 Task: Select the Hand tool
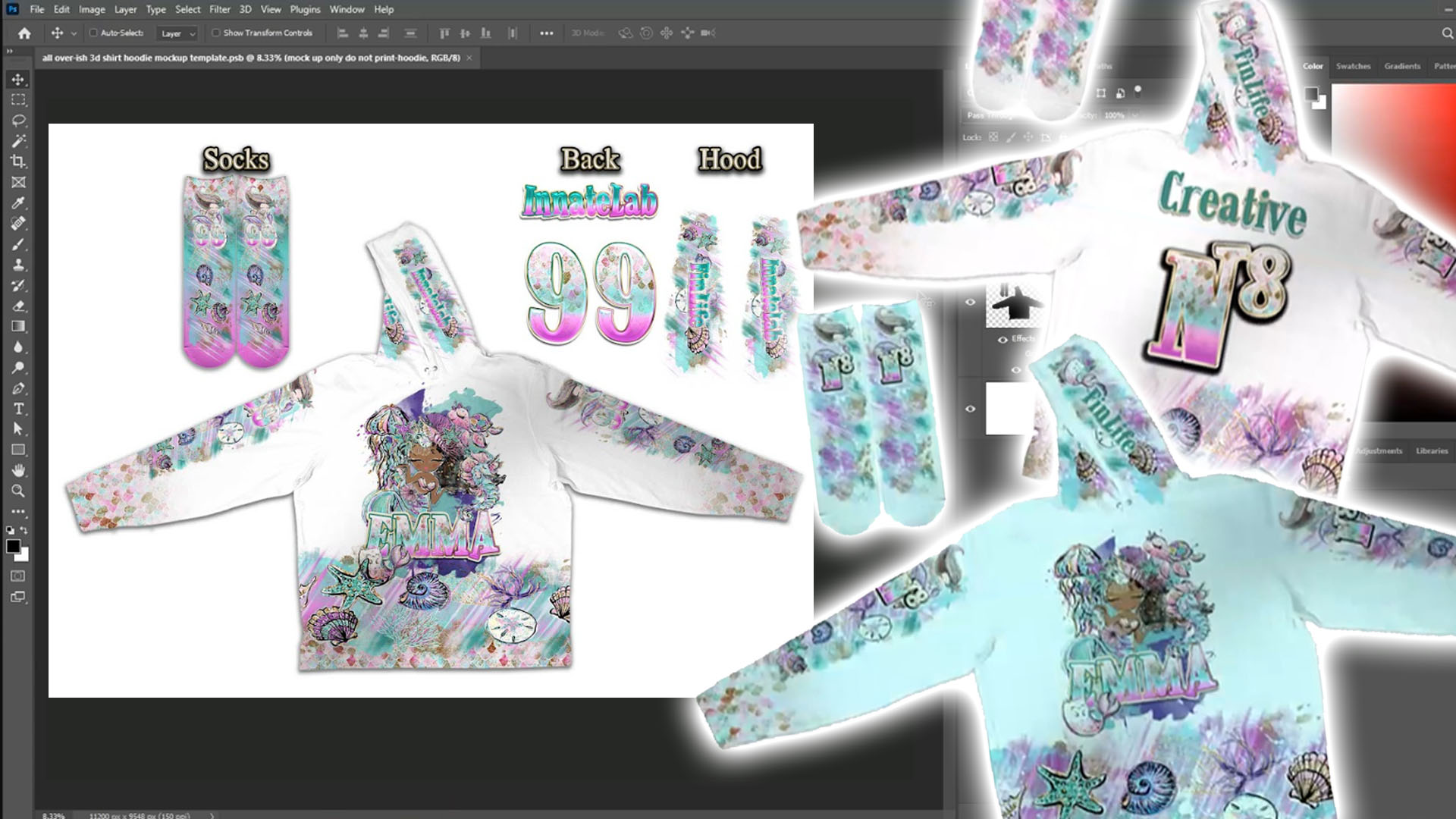click(x=18, y=470)
